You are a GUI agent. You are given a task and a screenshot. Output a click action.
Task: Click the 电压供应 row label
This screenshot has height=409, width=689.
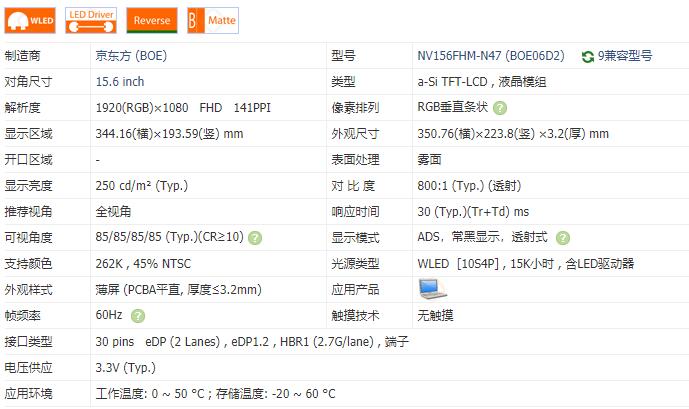[x=29, y=367]
